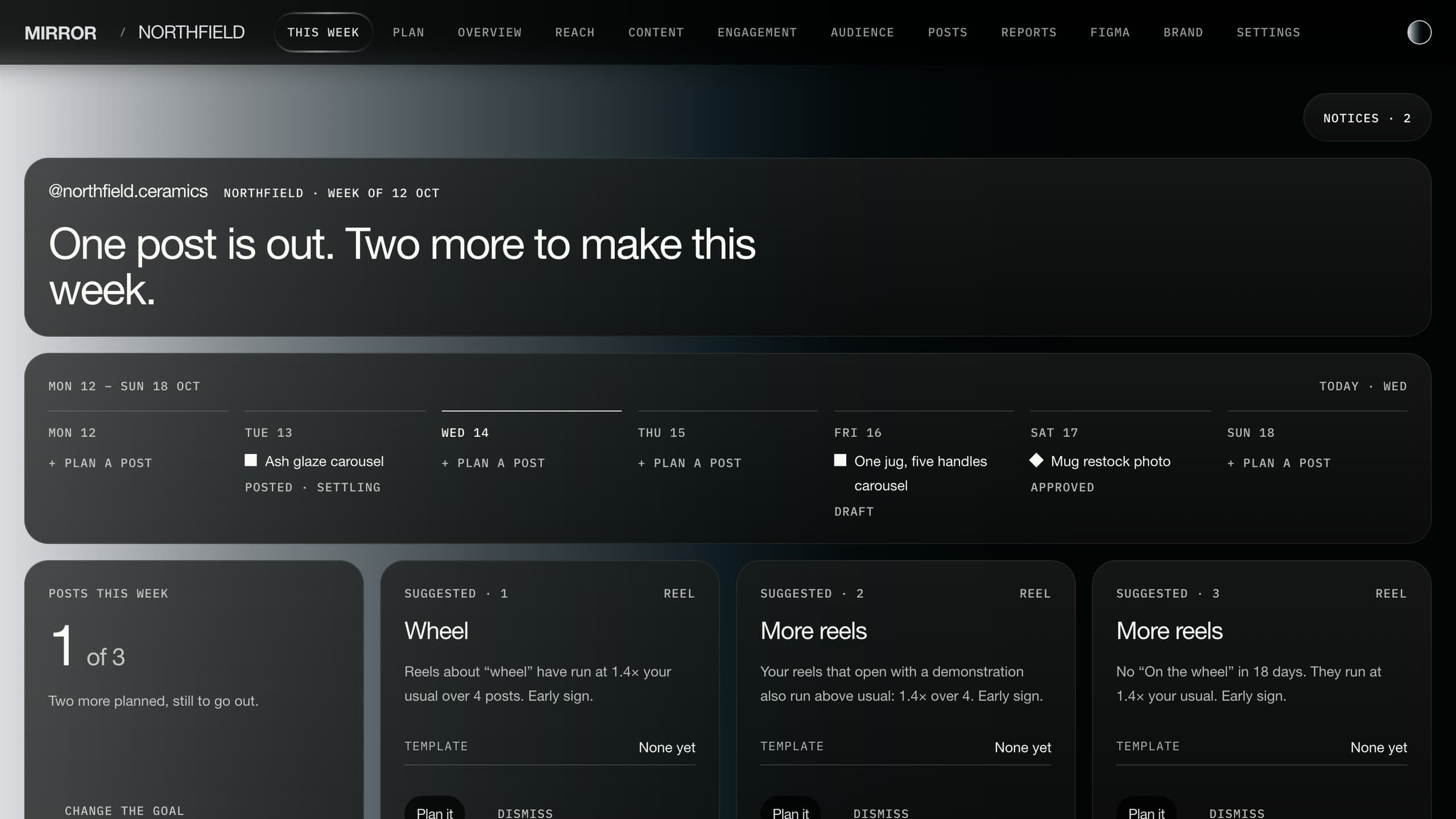
Task: Open the Ash glaze carousel post
Action: coord(324,461)
